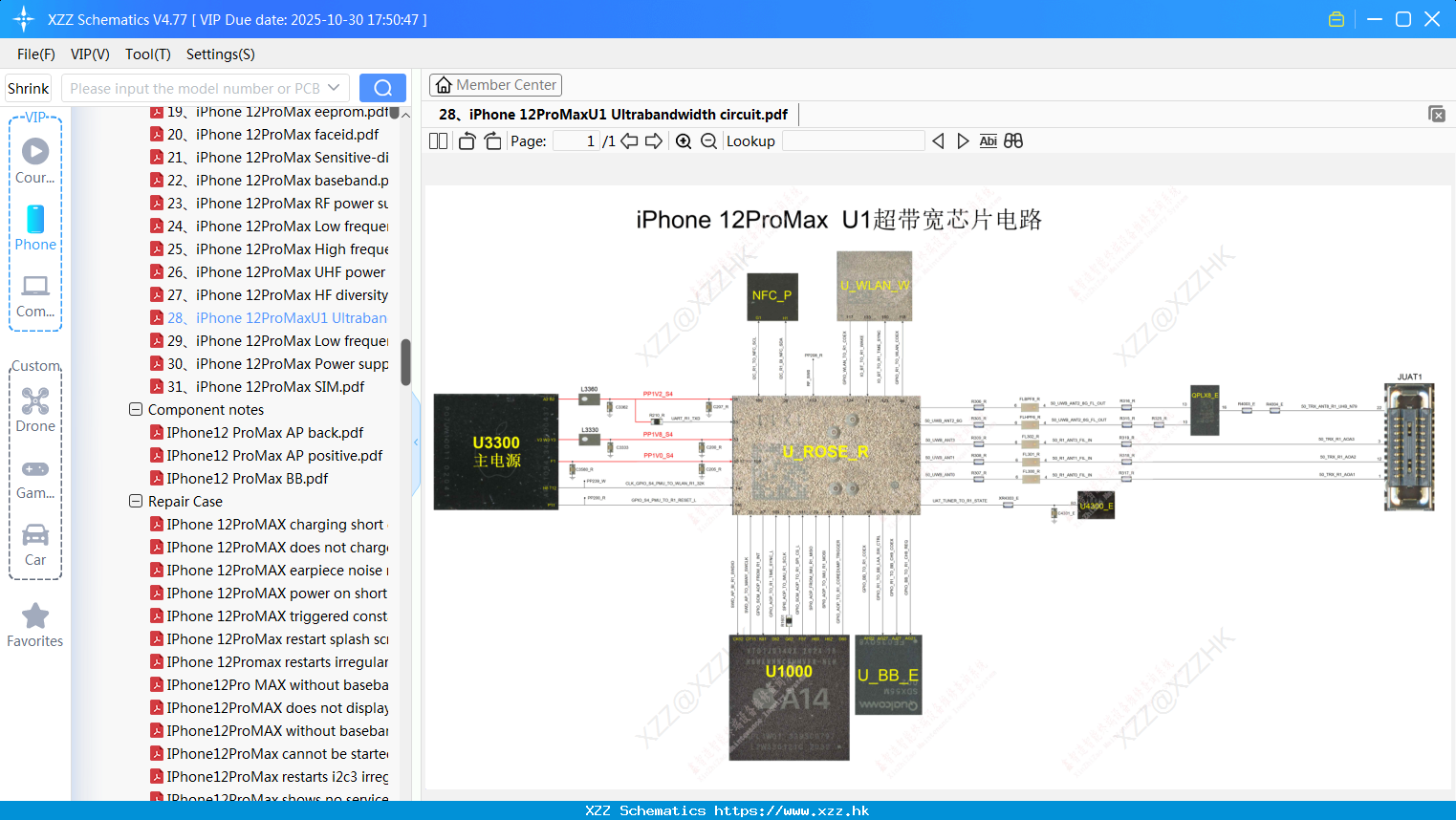Open IPhone12 ProMax BB.pdf
This screenshot has height=820, width=1456.
tap(239, 479)
